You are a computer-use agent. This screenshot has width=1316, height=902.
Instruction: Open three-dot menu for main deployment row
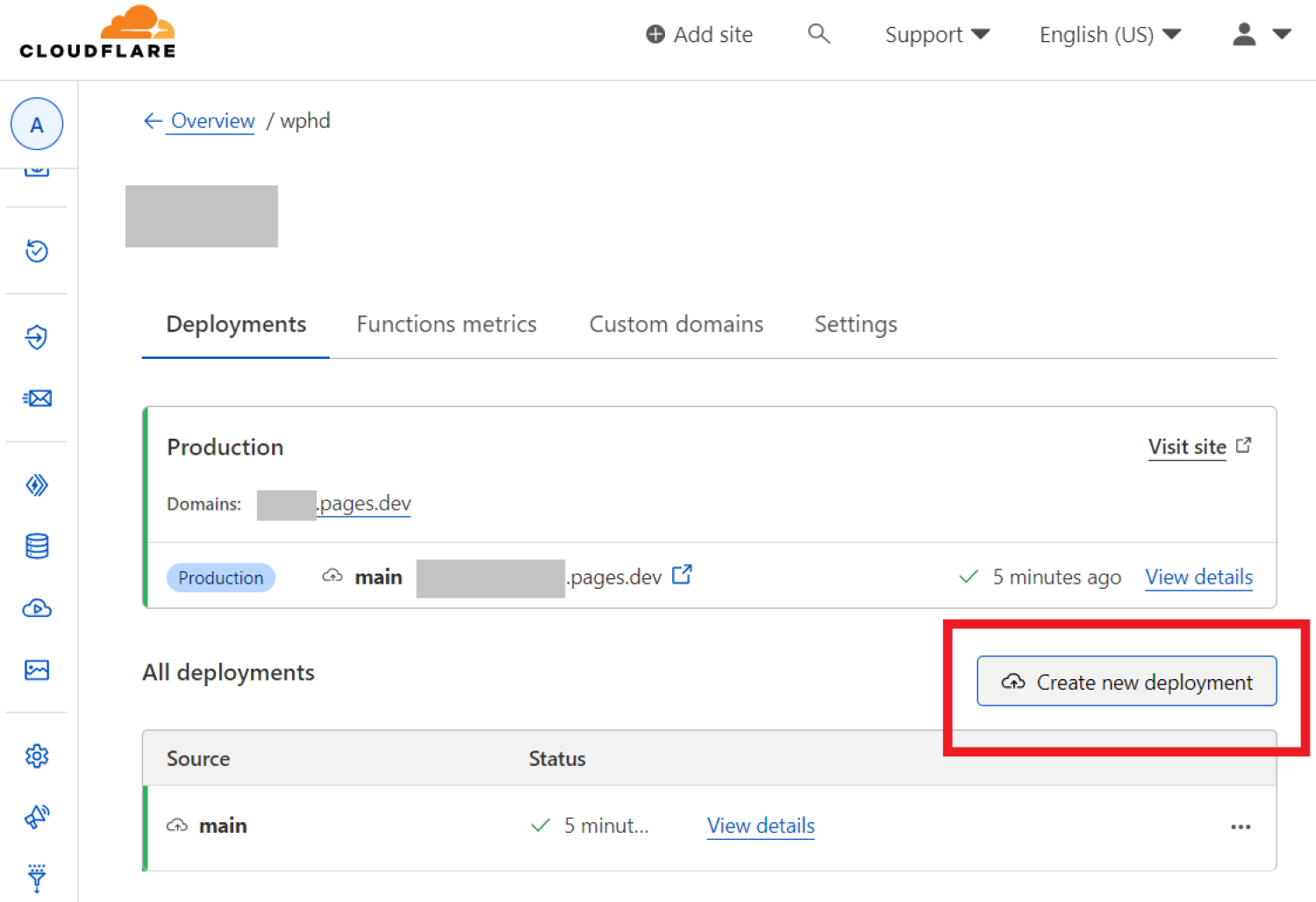(1240, 827)
